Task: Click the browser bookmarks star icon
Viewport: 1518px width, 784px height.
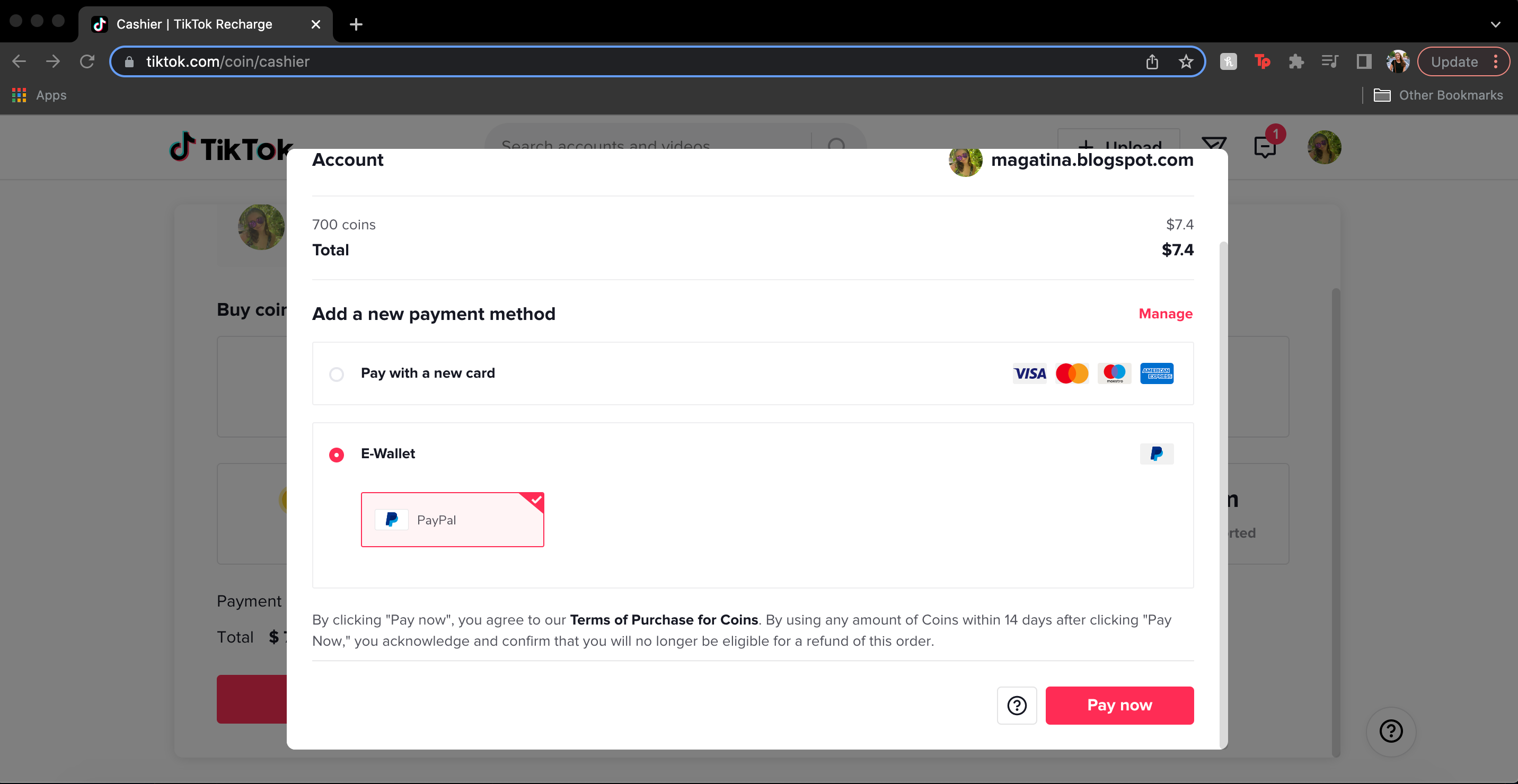Action: pos(1186,61)
